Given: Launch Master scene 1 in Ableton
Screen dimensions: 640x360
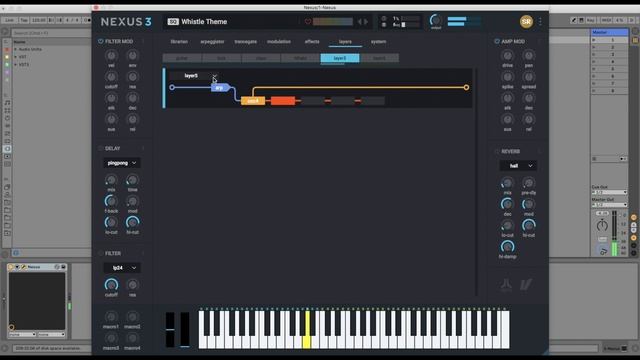Looking at the screenshot, I should (x=594, y=40).
